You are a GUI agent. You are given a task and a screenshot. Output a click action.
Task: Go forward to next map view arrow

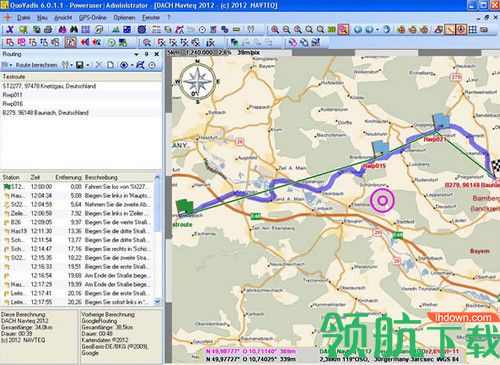pyautogui.click(x=369, y=30)
